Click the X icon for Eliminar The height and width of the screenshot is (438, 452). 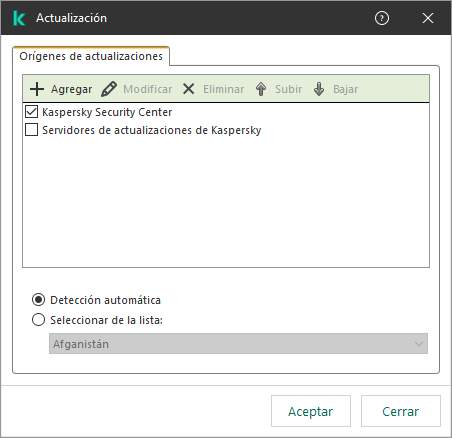189,89
